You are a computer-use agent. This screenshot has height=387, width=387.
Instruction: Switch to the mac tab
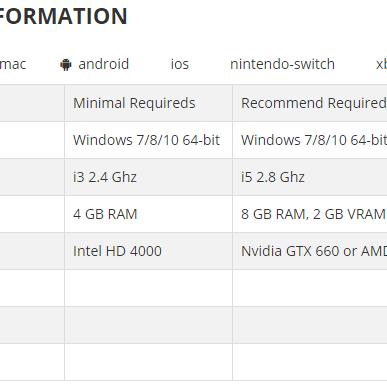pos(13,64)
